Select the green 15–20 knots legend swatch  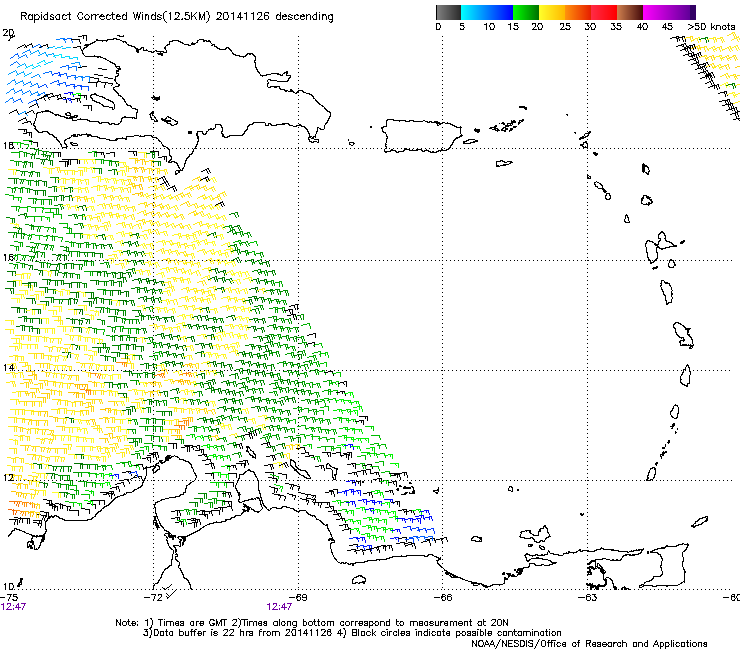point(526,12)
